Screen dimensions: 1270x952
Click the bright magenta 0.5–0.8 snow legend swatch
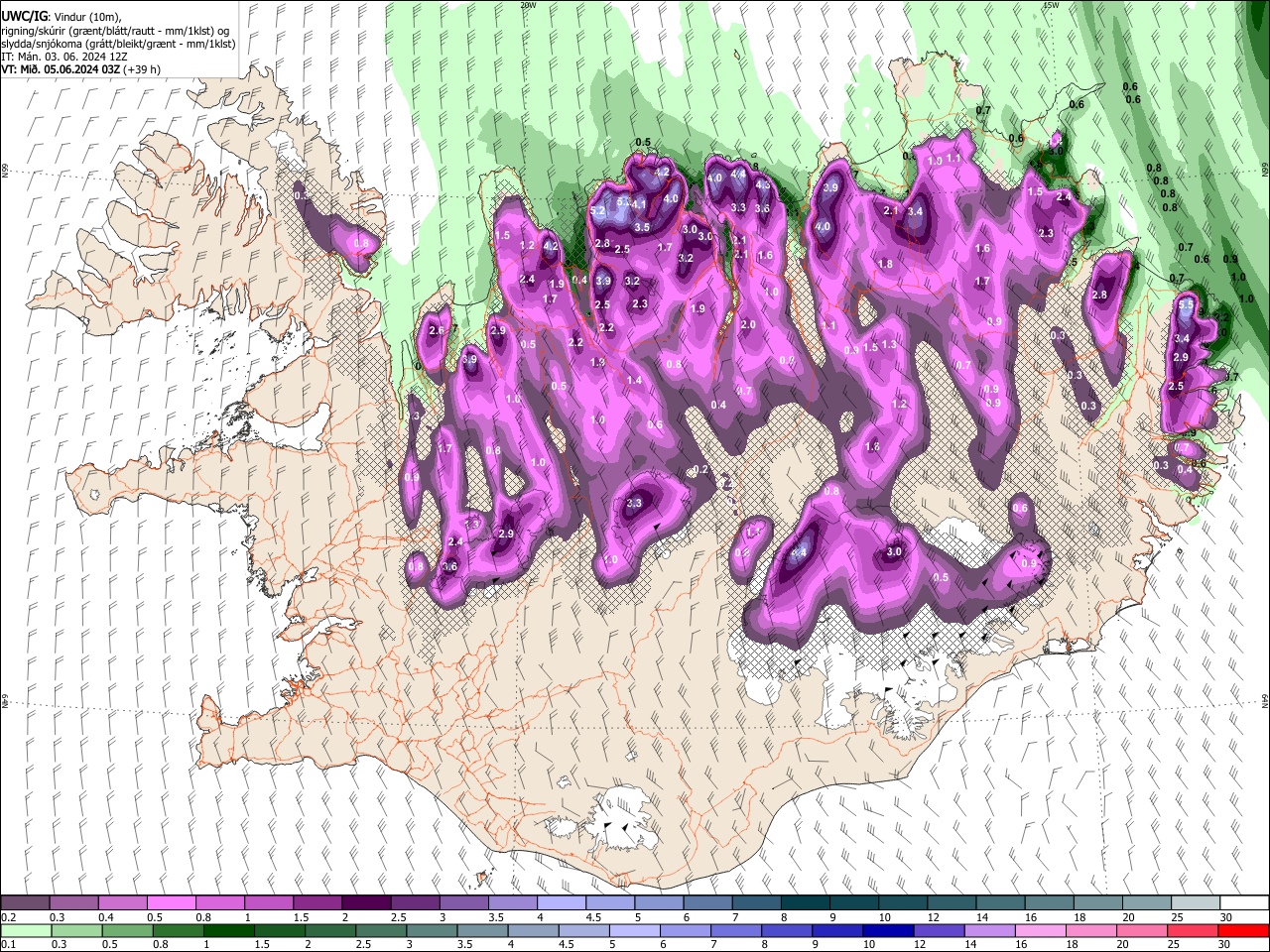tap(172, 903)
